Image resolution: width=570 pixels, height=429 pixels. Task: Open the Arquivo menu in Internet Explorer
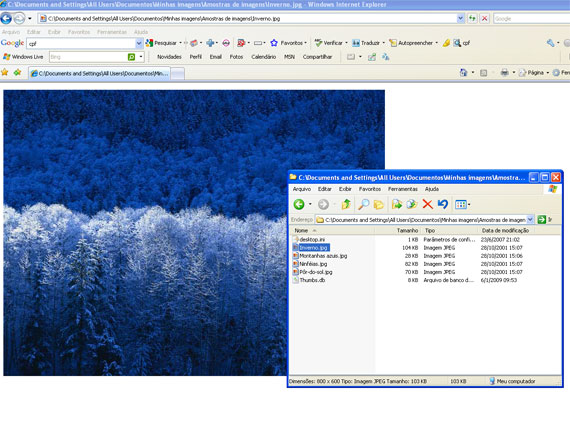[x=11, y=32]
